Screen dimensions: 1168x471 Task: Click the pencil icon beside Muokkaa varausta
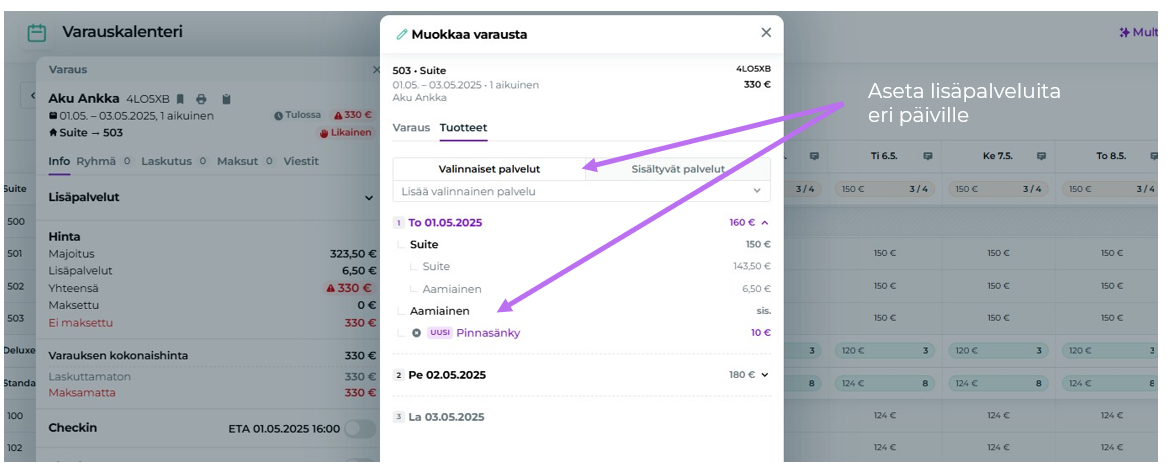point(402,34)
